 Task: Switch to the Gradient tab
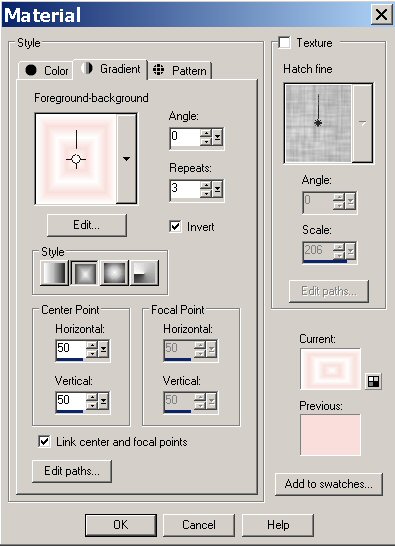111,69
